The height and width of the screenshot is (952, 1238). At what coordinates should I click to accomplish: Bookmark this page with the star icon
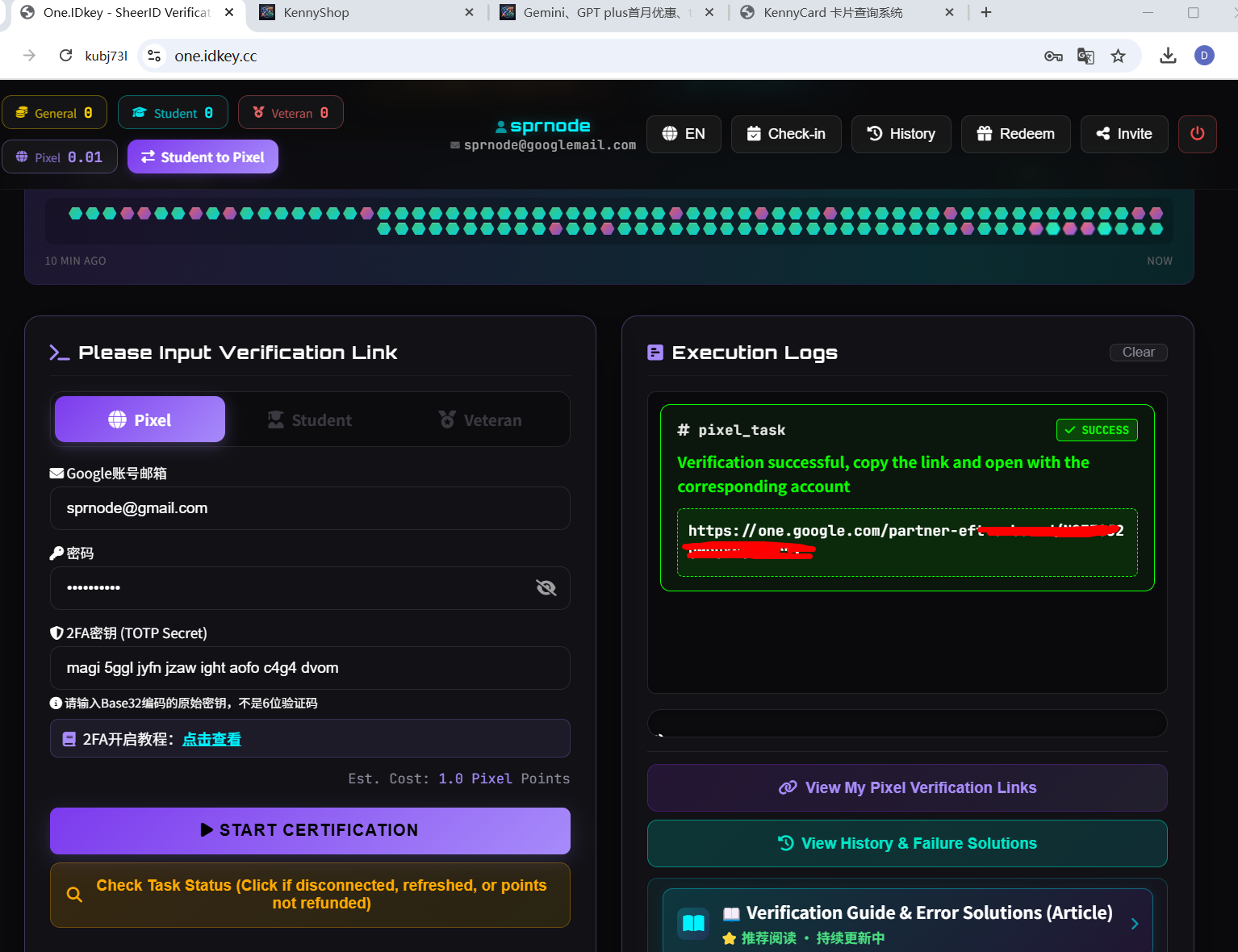coord(1118,56)
